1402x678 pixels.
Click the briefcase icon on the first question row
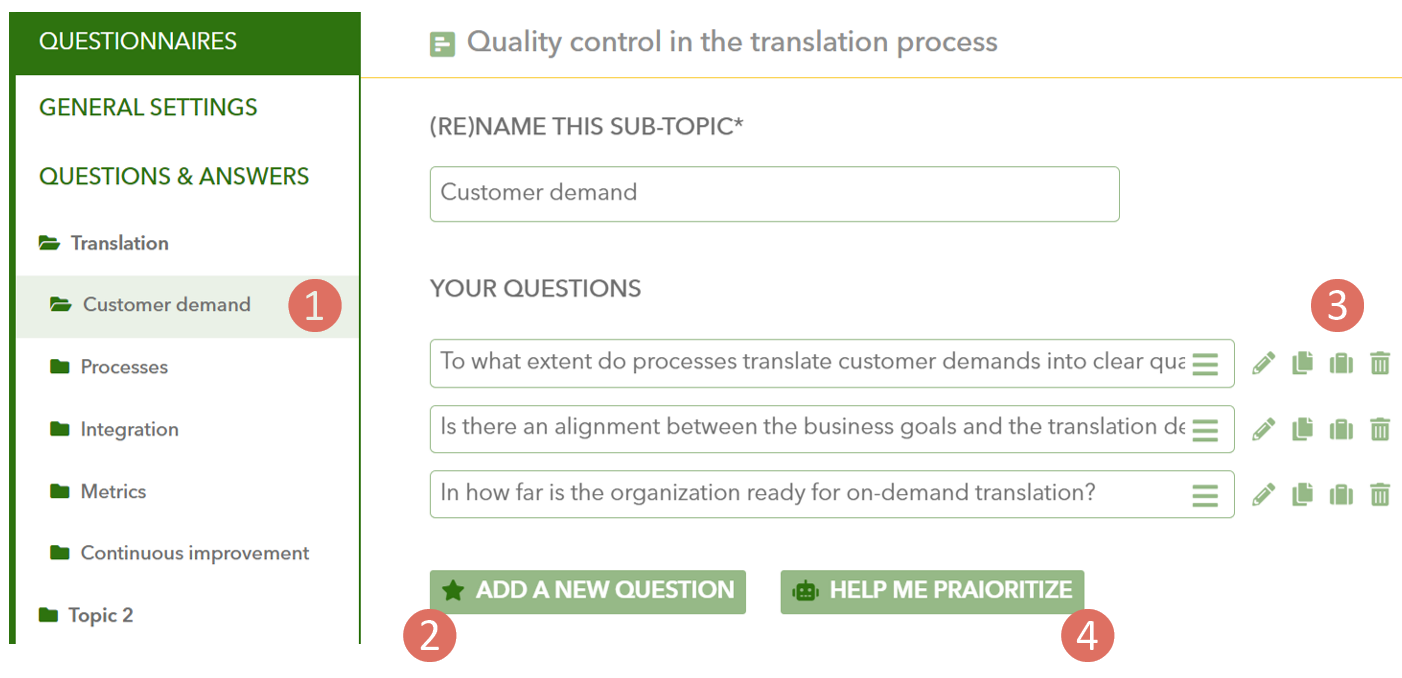(x=1341, y=363)
